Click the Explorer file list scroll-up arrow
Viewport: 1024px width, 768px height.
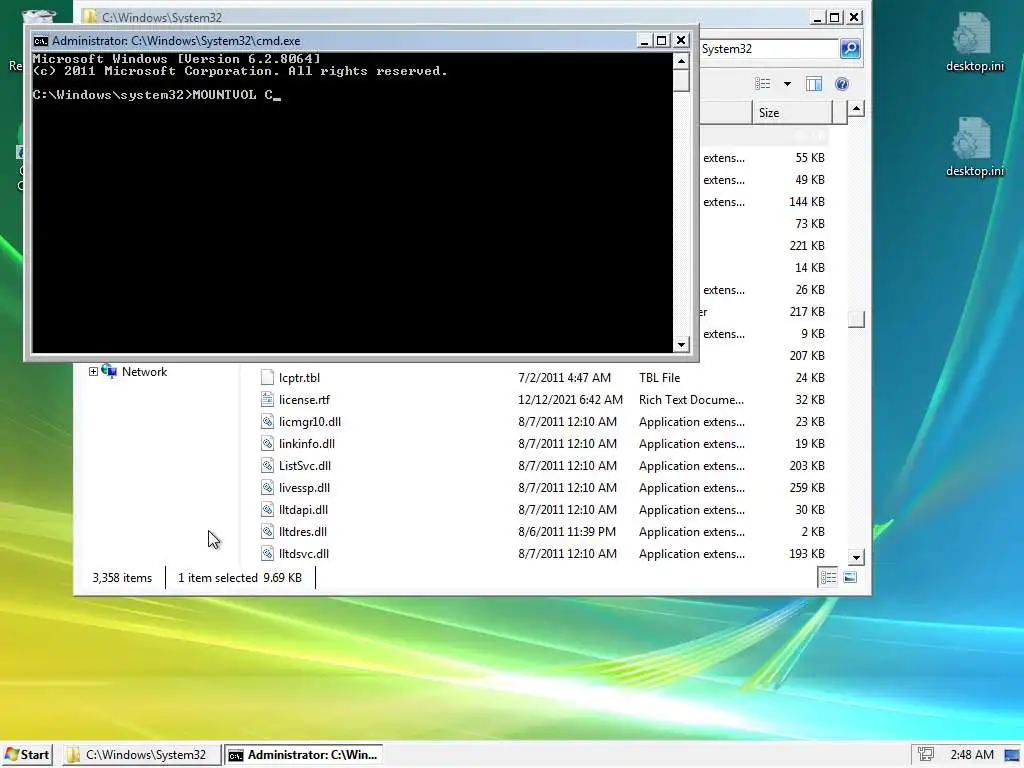pos(856,109)
